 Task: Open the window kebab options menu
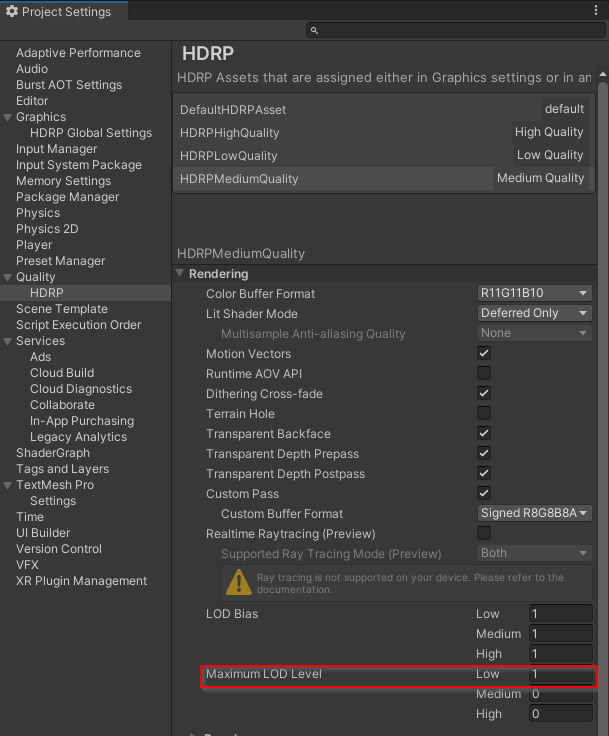click(x=596, y=11)
